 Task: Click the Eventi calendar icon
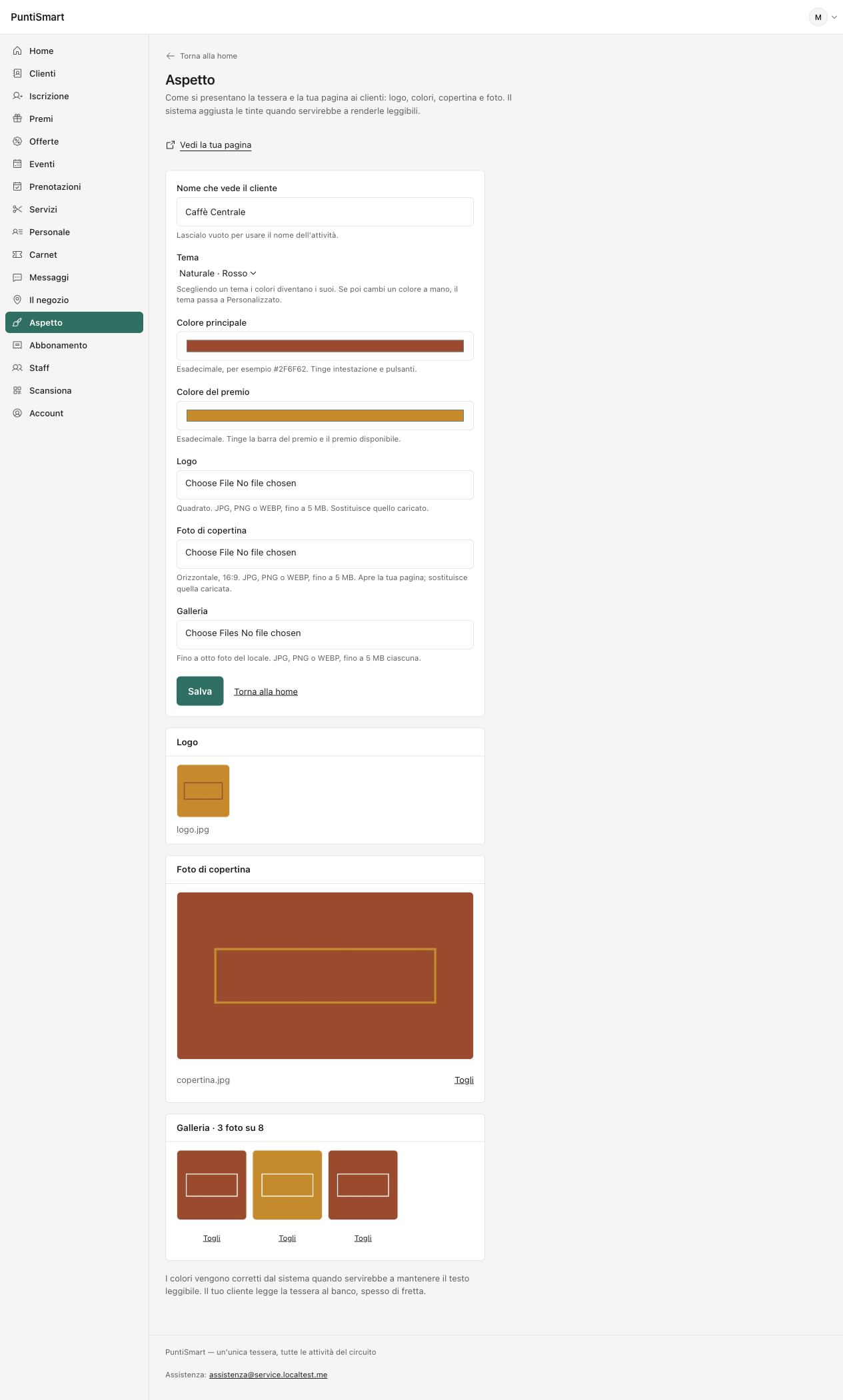[x=17, y=164]
